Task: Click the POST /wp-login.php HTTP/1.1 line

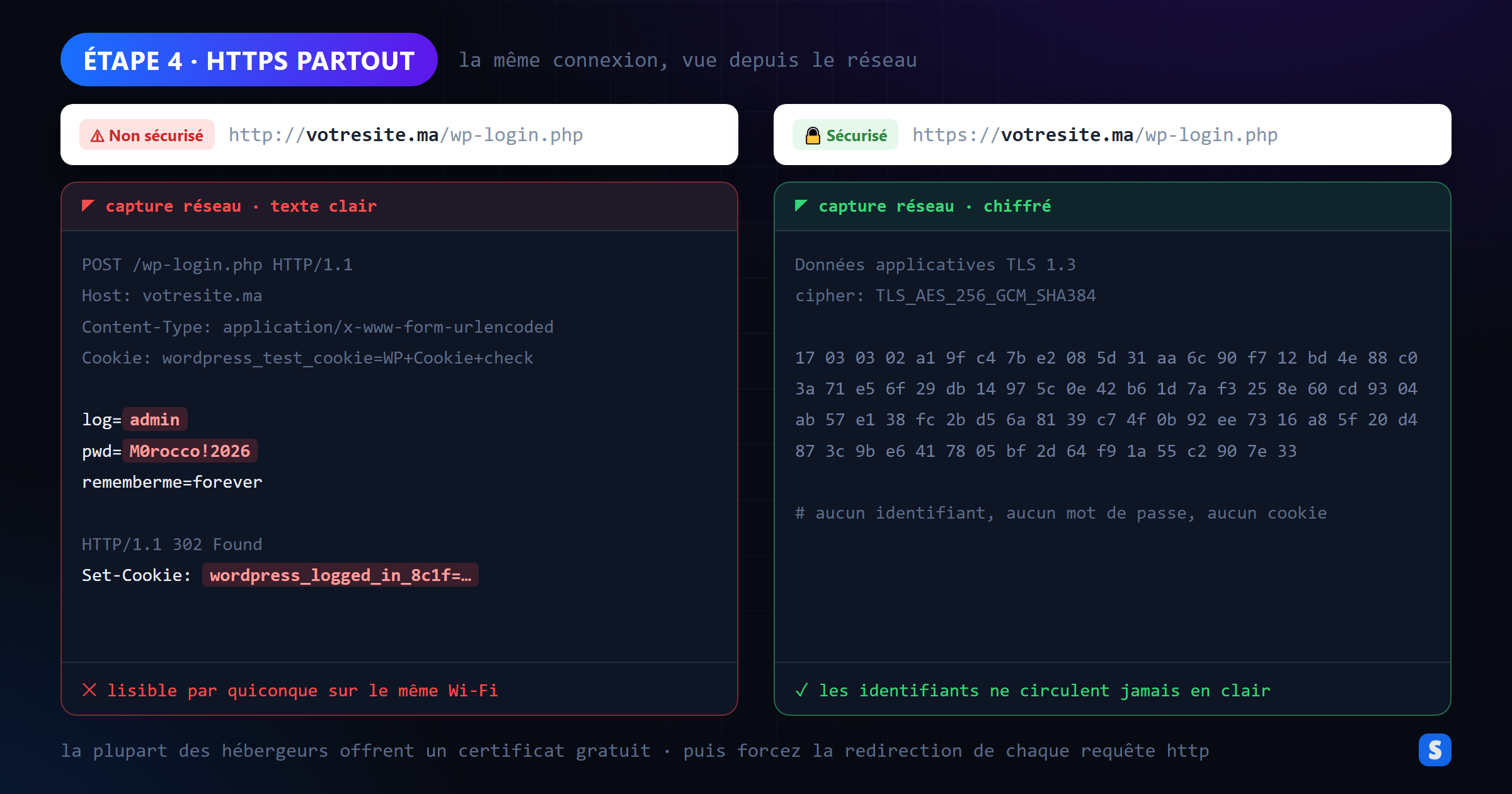Action: coord(217,265)
